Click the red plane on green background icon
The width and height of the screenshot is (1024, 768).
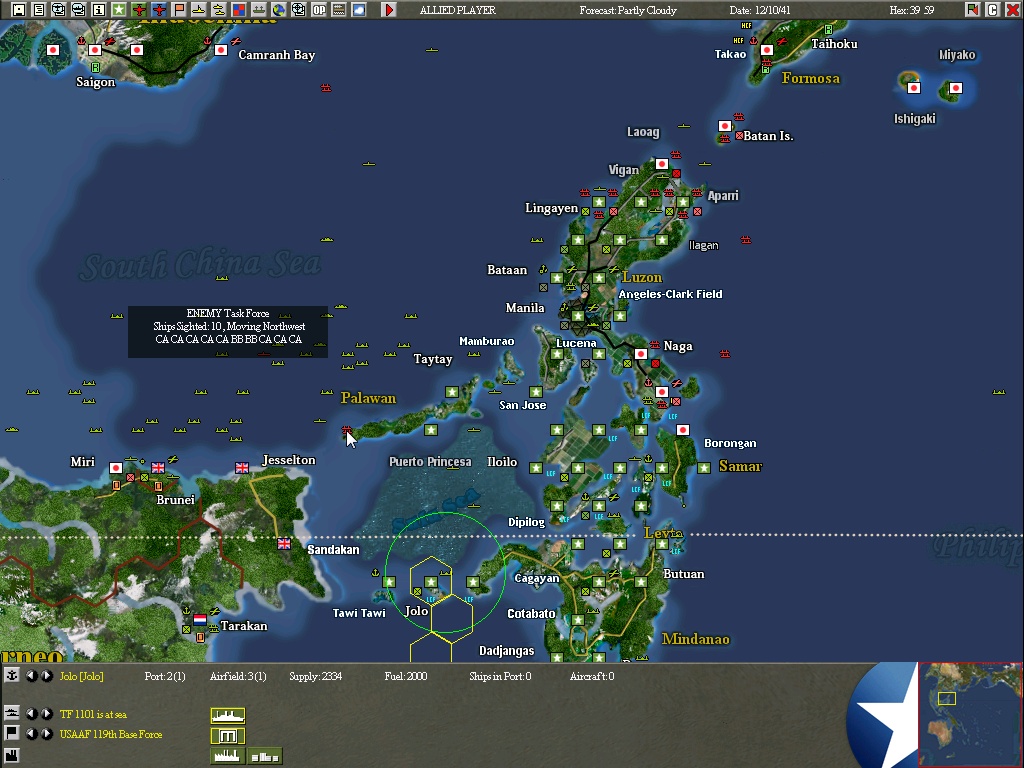click(139, 10)
